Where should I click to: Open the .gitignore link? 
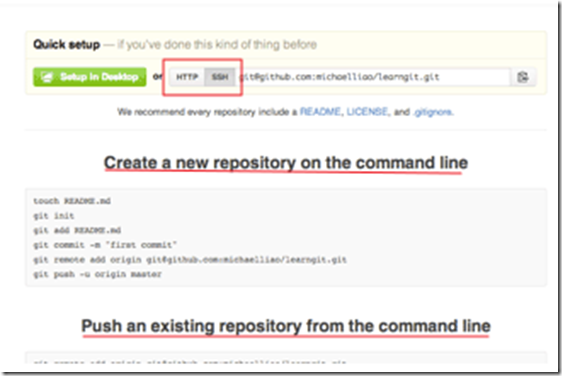433,112
